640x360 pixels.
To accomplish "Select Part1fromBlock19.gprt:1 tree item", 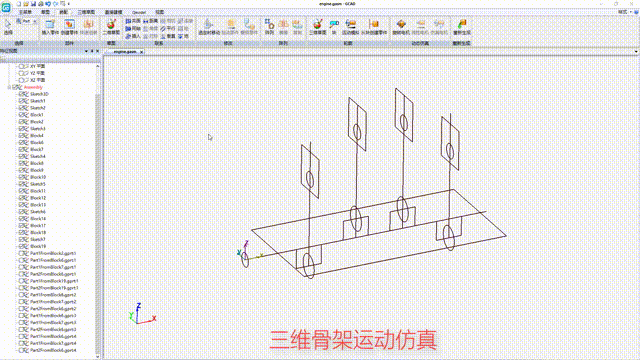I will tap(54, 281).
